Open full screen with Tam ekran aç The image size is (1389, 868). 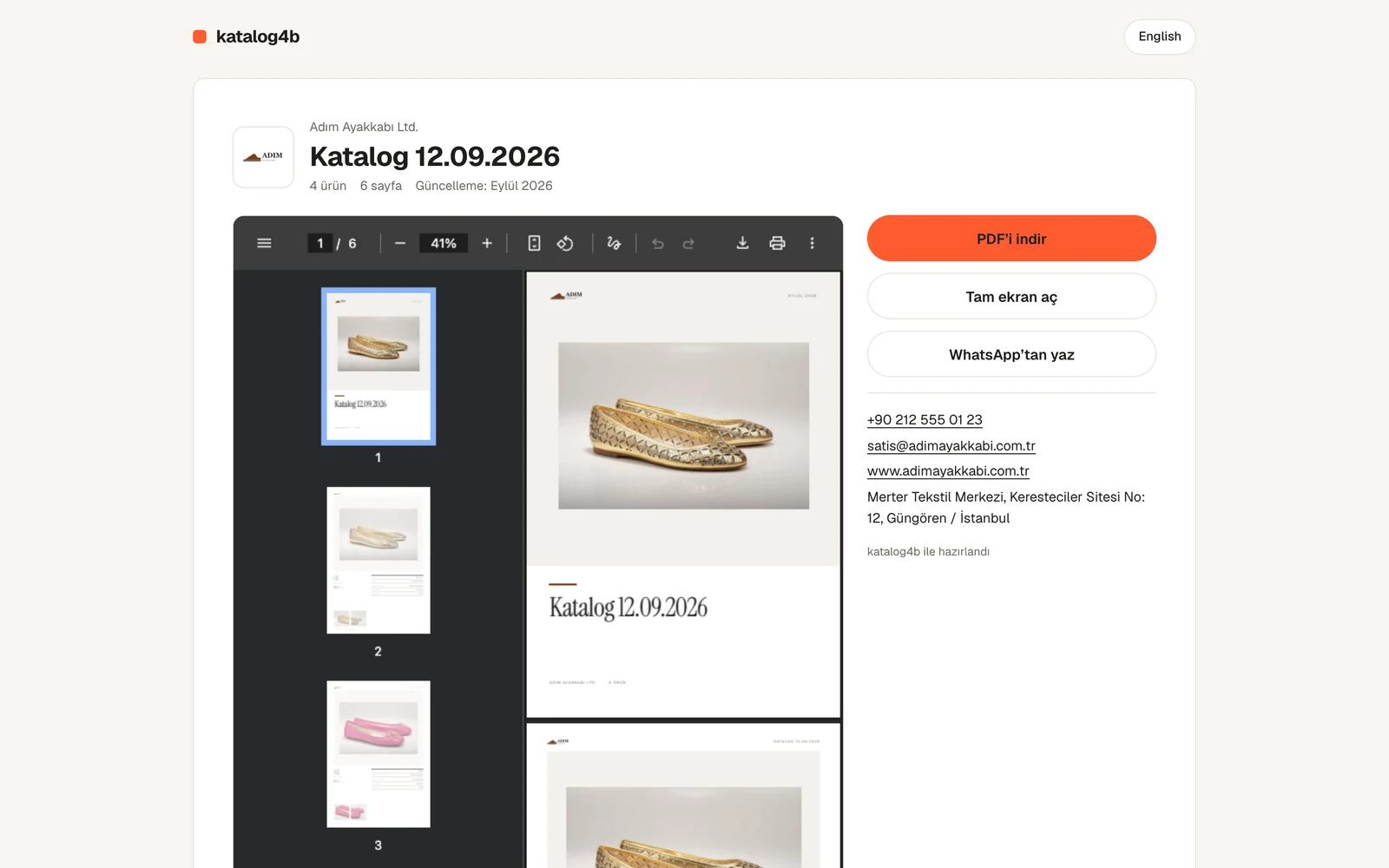pos(1011,297)
